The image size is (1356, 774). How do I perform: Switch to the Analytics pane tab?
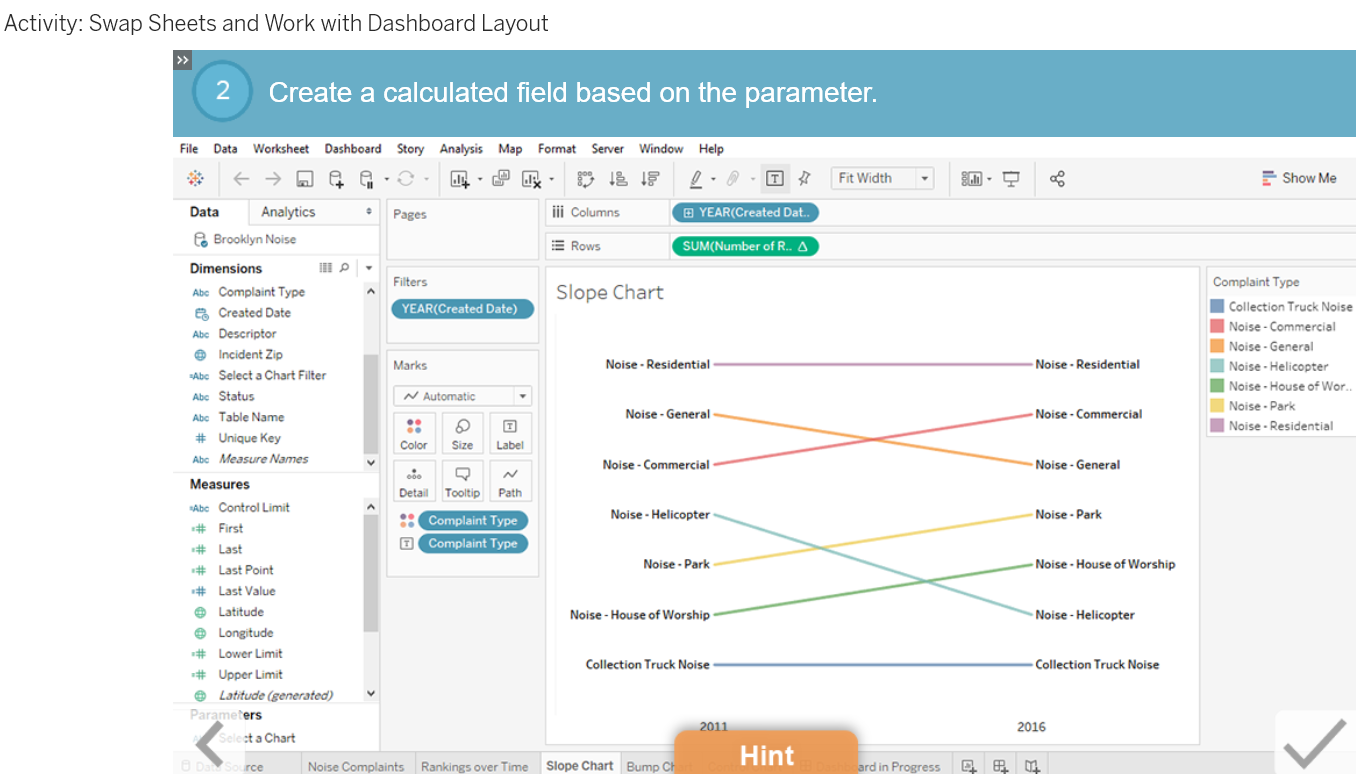[288, 212]
